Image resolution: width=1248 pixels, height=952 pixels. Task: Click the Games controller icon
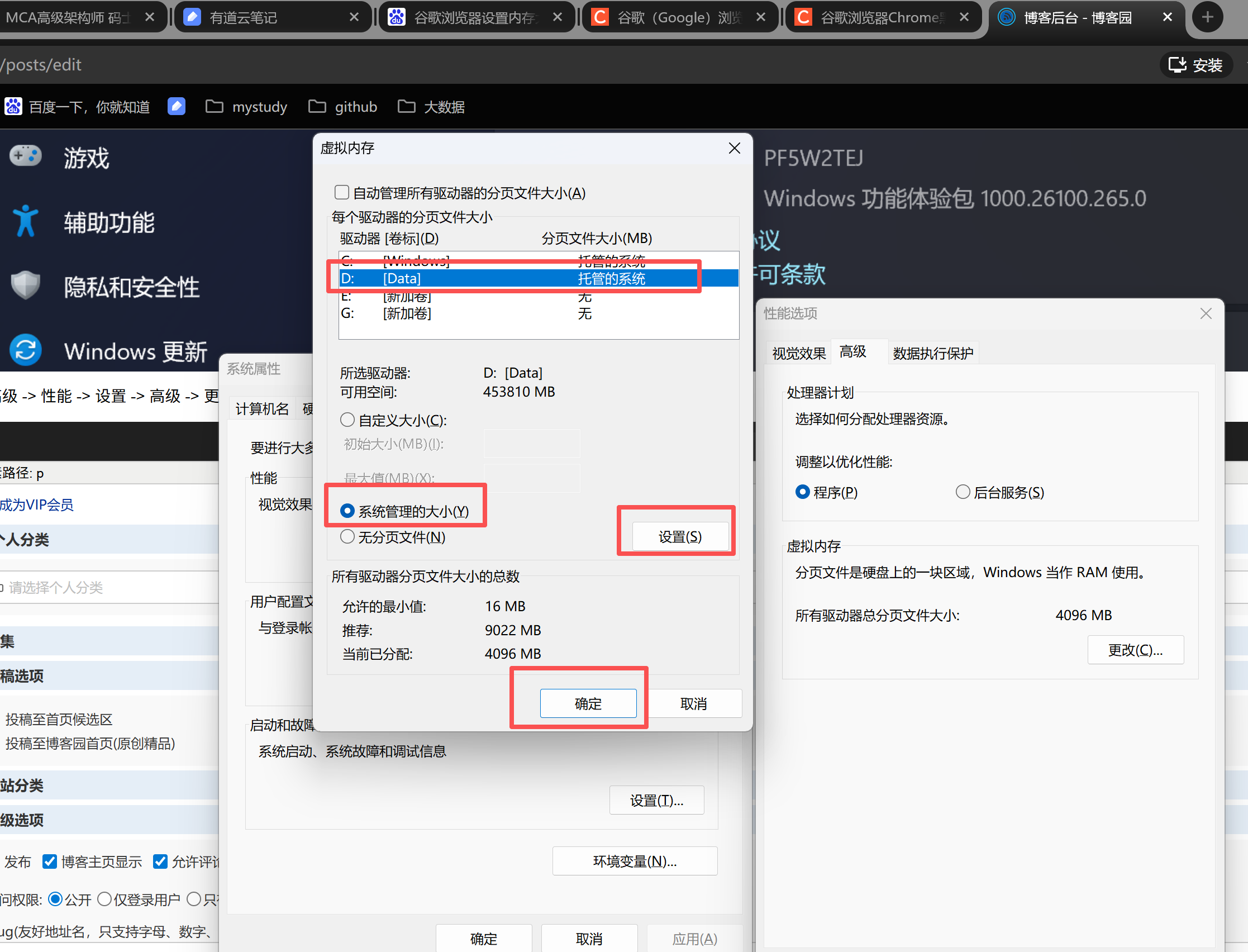26,156
